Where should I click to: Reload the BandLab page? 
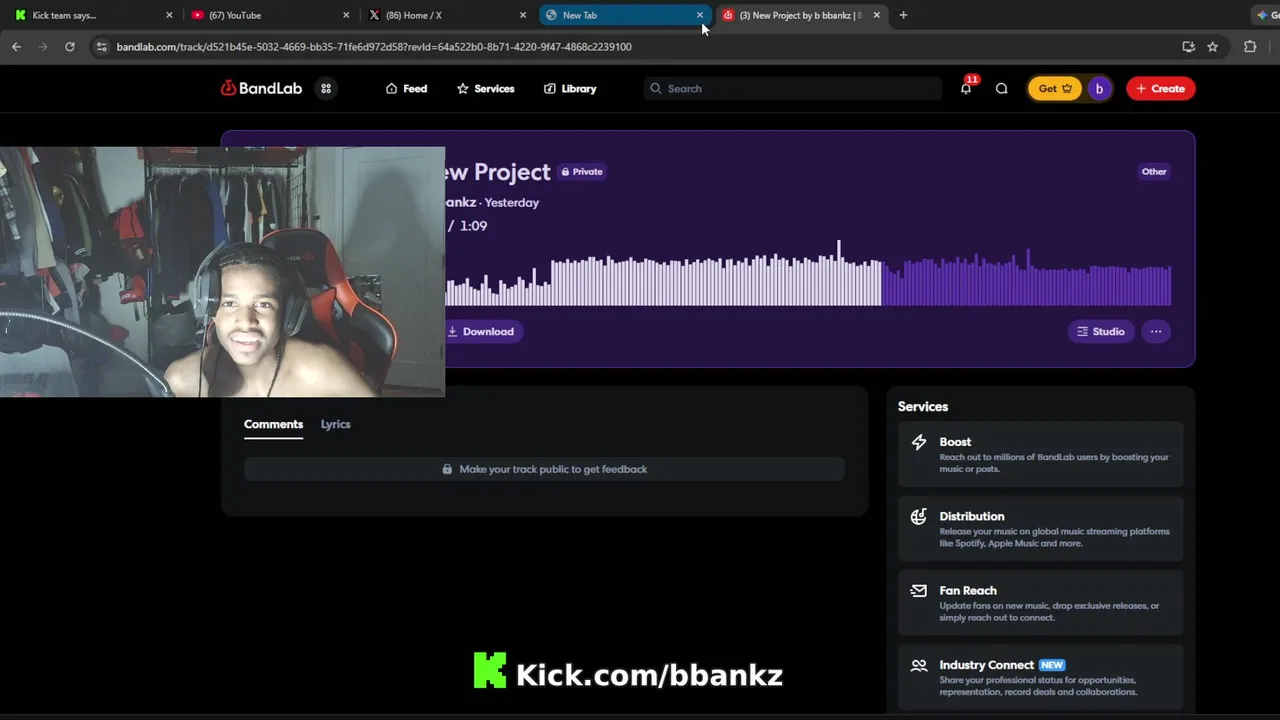point(69,46)
